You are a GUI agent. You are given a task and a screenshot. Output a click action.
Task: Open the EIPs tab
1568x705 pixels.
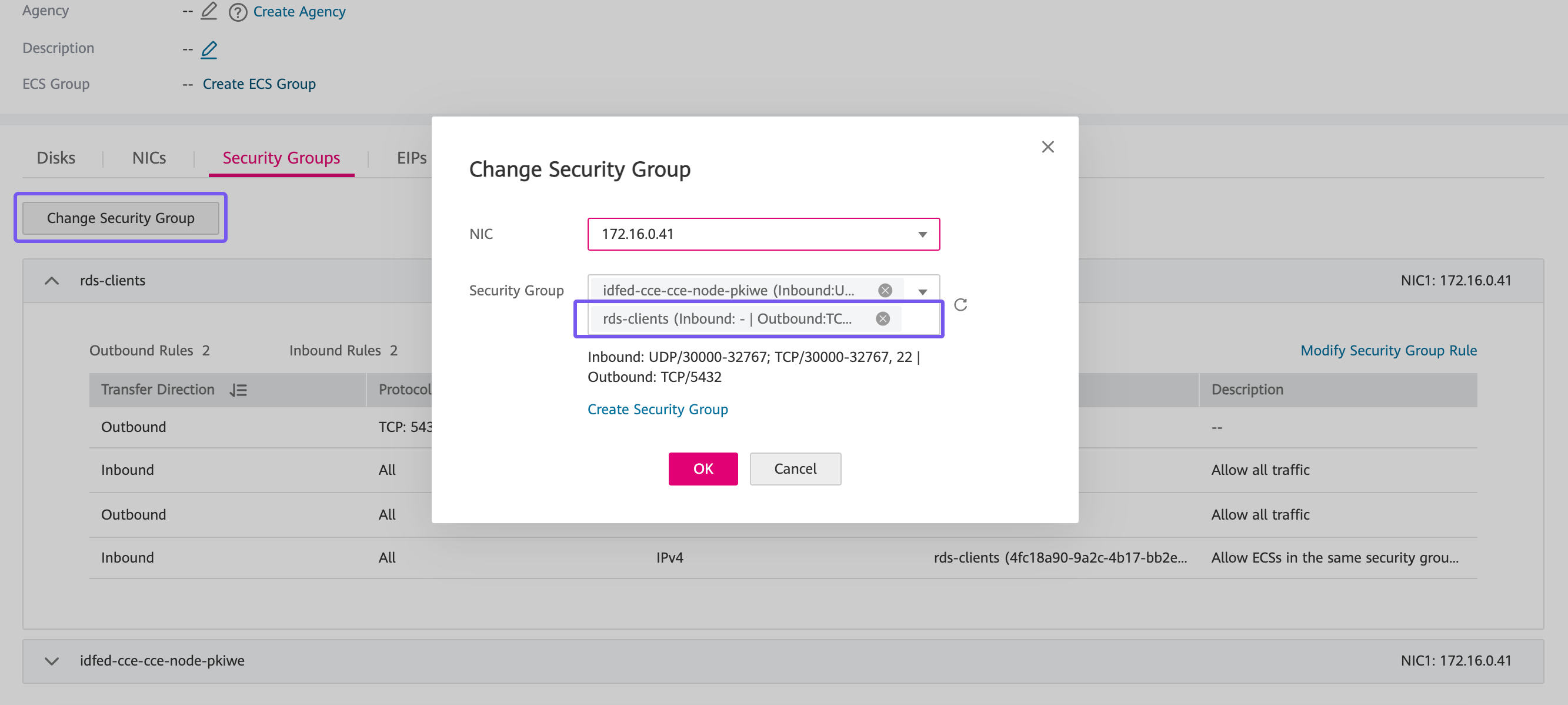coord(412,158)
